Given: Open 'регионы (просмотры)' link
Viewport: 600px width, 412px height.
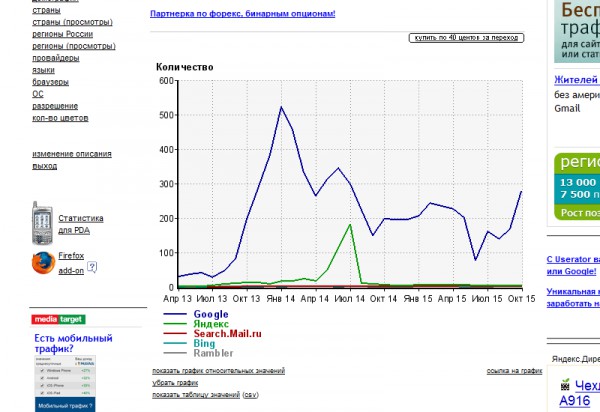Looking at the screenshot, I should pyautogui.click(x=74, y=46).
